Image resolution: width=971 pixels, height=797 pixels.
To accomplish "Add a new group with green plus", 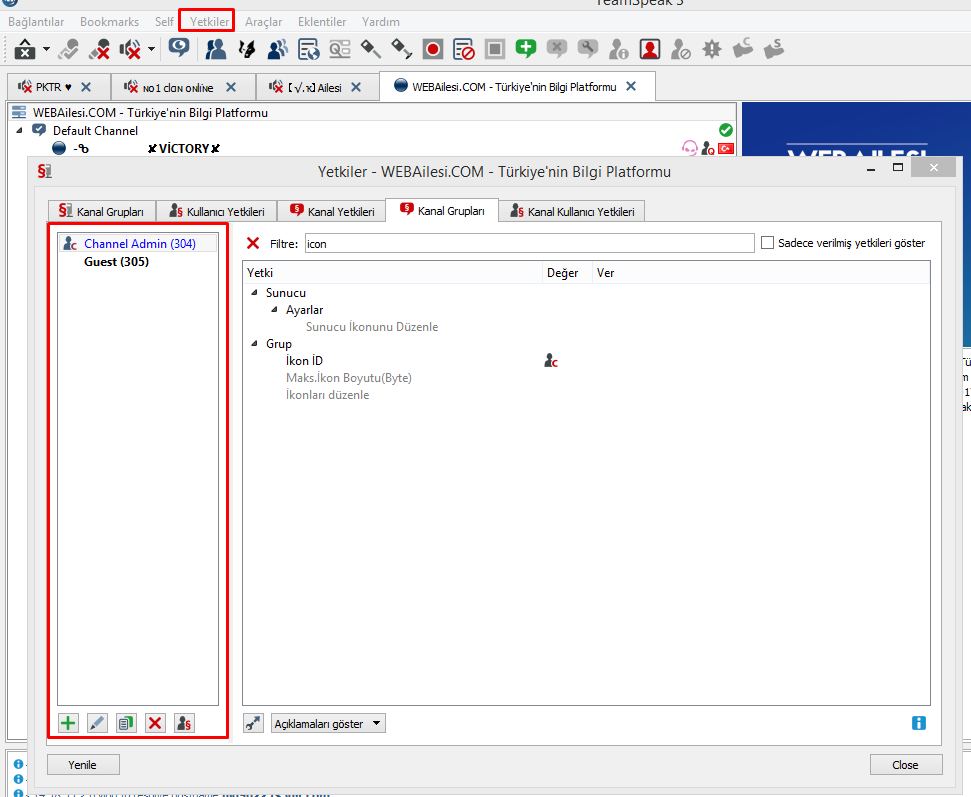I will [68, 723].
